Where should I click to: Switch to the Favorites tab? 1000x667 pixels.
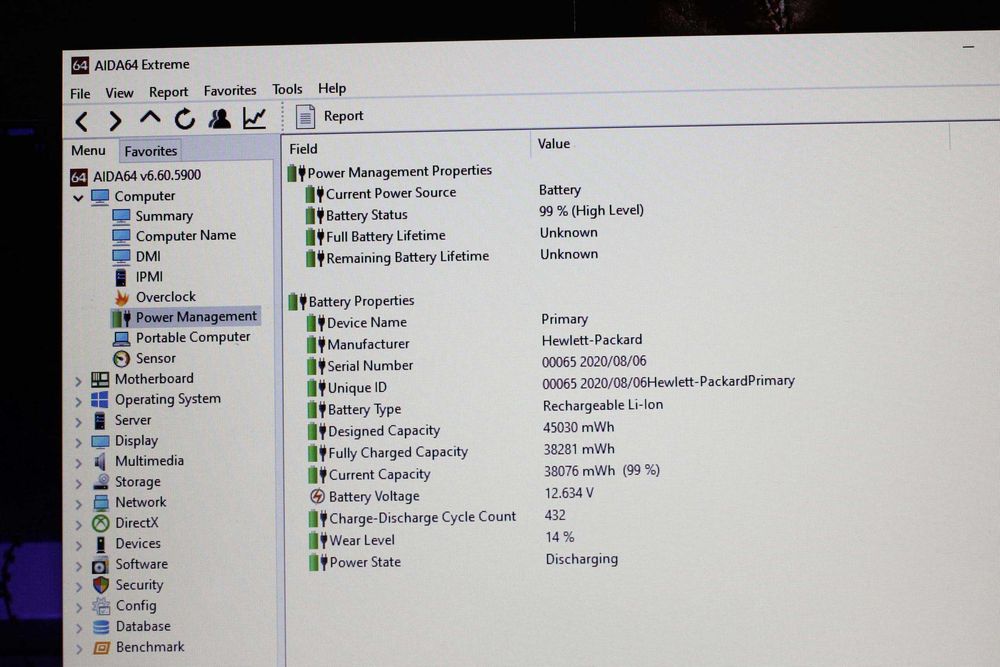(151, 151)
